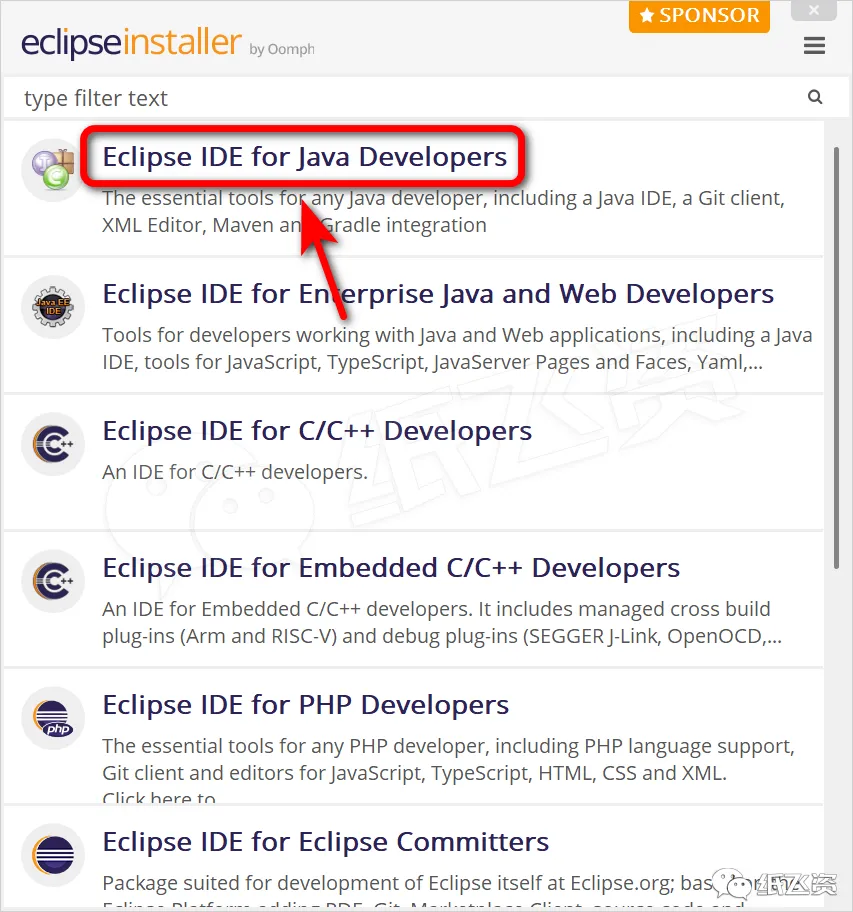
Task: Click description 'The essential tools for any Java developer'
Action: click(443, 212)
